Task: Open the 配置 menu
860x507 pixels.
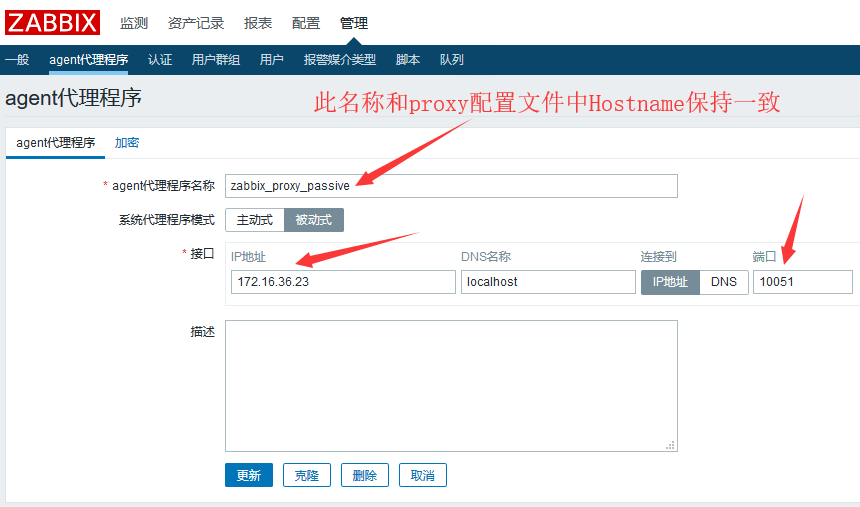Action: point(306,23)
